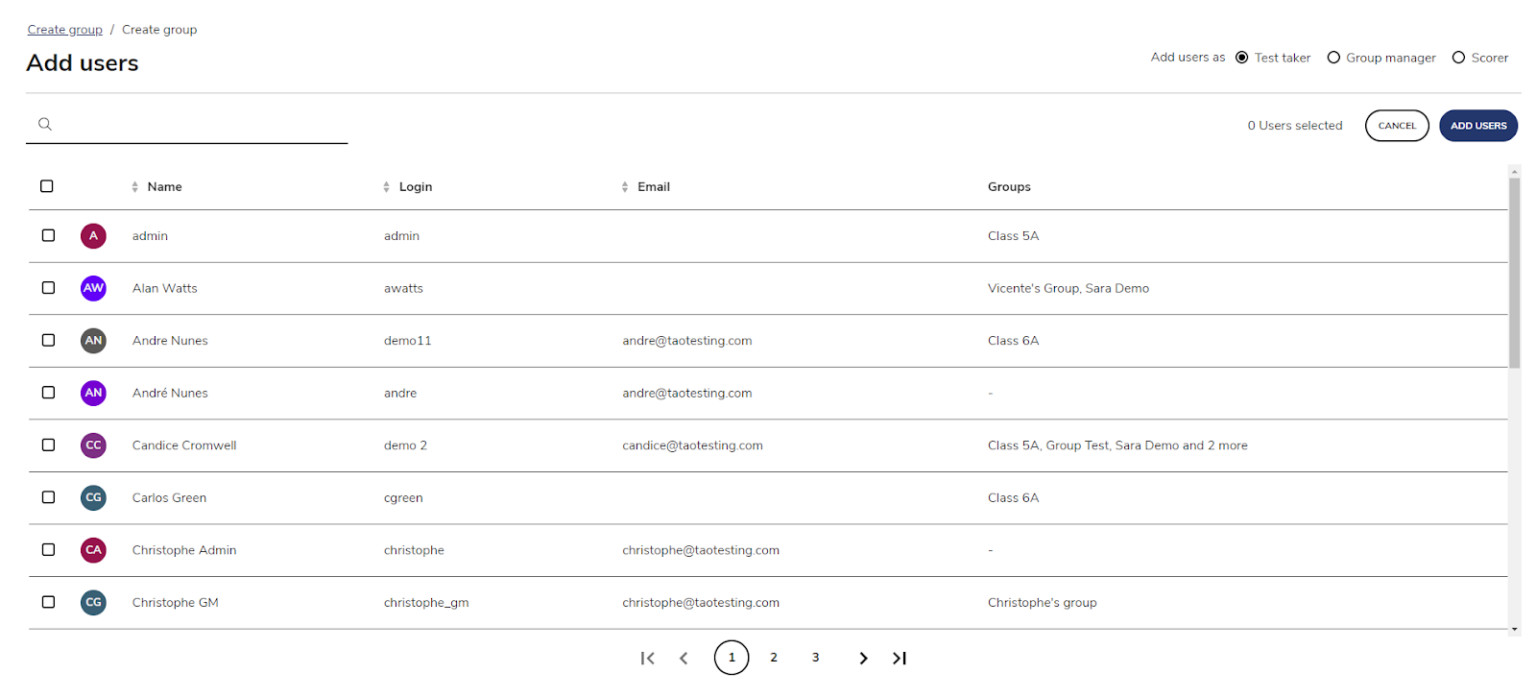Viewport: 1536px width, 697px height.
Task: Jump to the last page of users
Action: (x=899, y=657)
